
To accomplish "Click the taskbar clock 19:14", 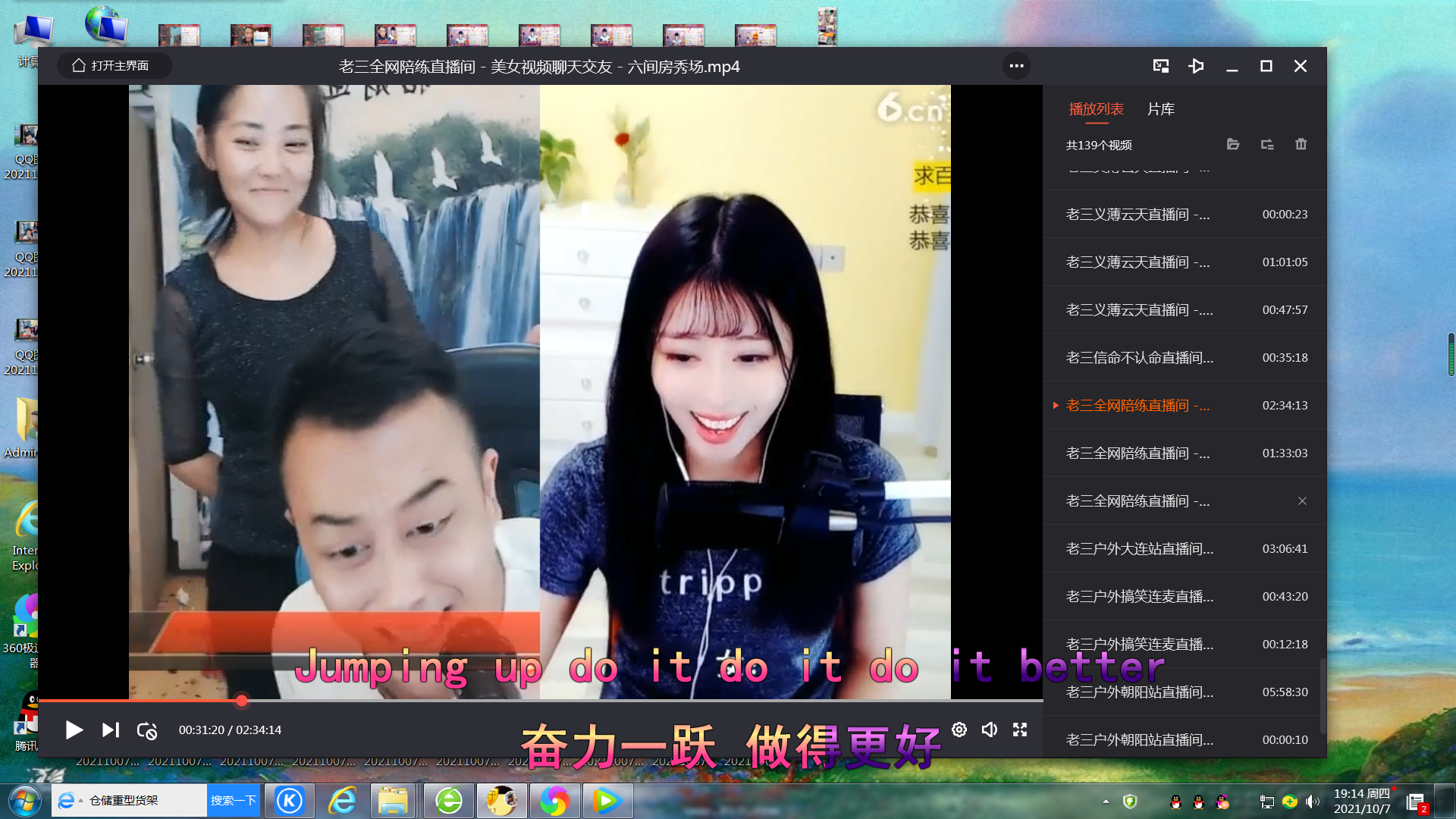I will [1362, 801].
